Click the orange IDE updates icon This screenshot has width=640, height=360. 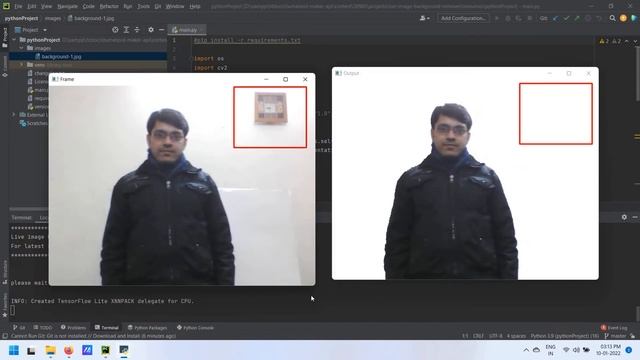coord(623,18)
